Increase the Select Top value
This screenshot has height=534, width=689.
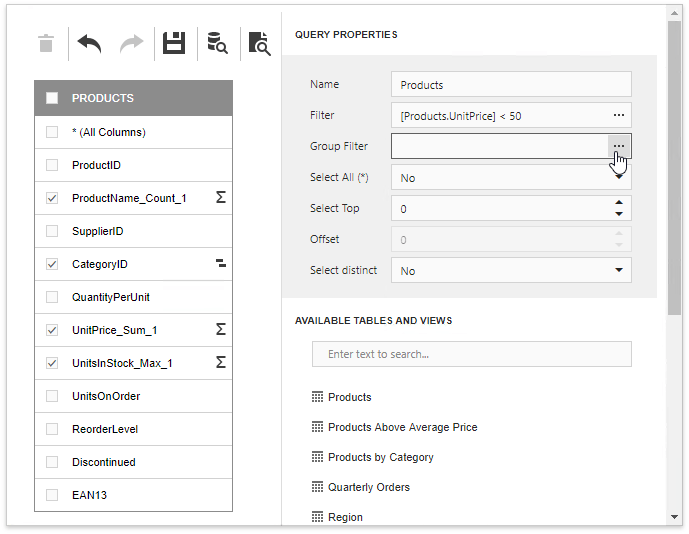click(x=619, y=203)
